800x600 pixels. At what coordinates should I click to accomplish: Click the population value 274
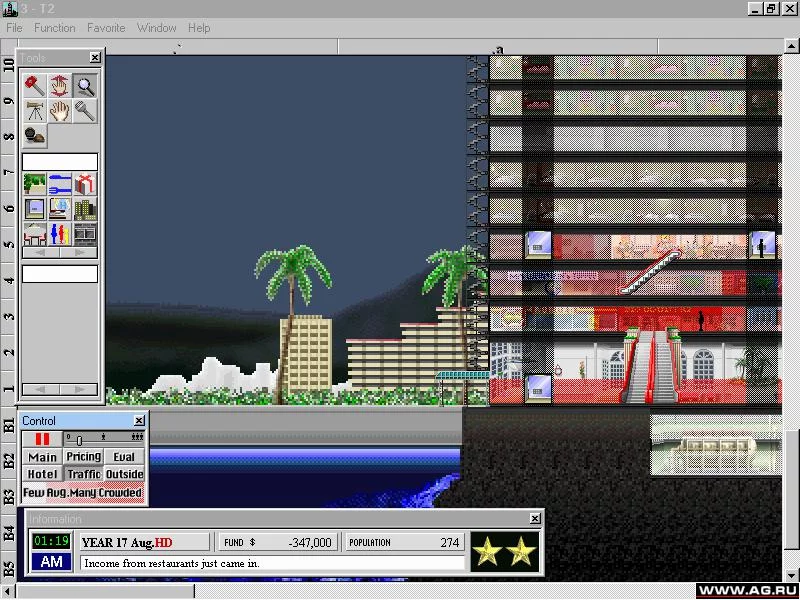(449, 542)
